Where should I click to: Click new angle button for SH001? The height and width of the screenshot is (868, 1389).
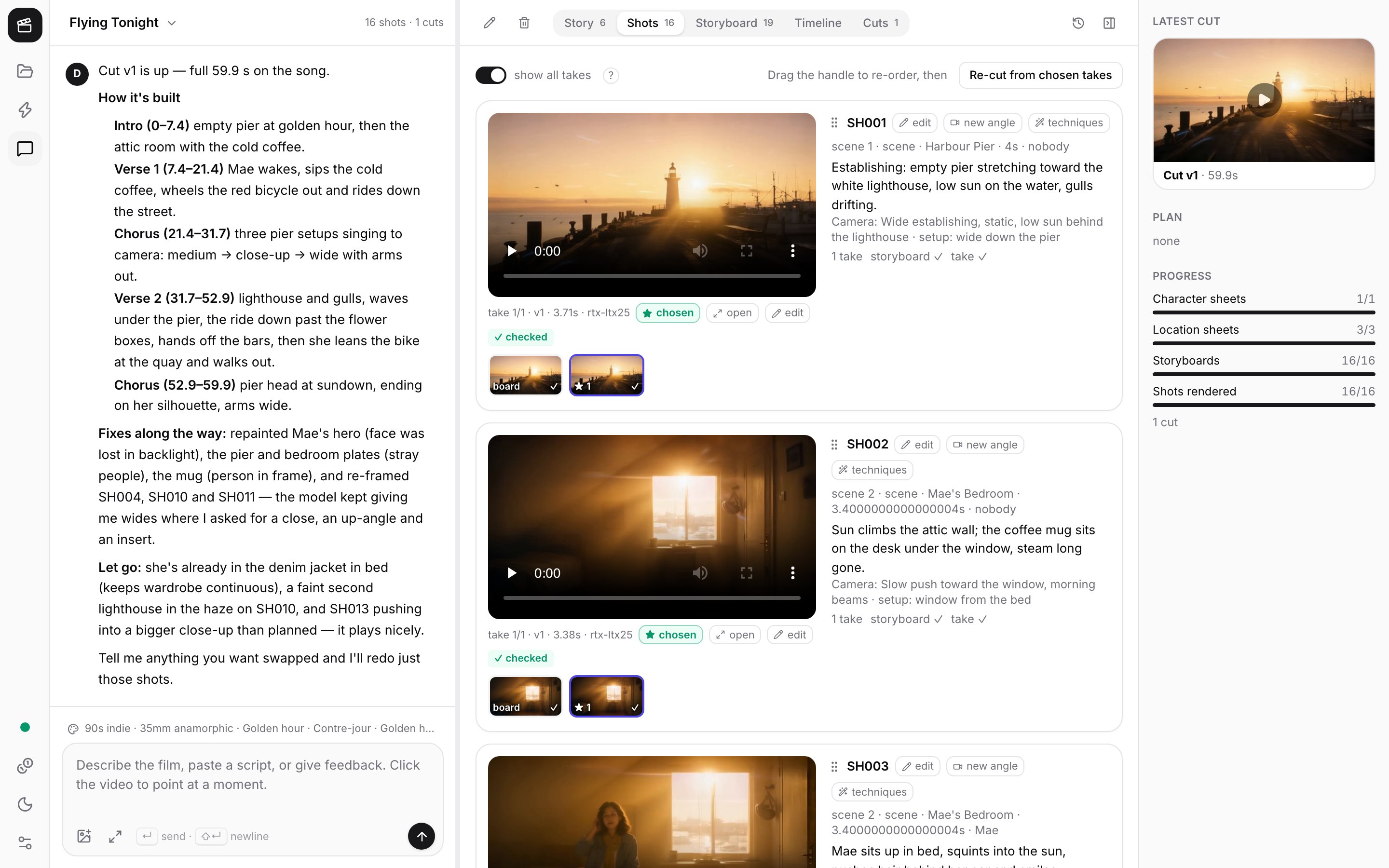[x=982, y=123]
